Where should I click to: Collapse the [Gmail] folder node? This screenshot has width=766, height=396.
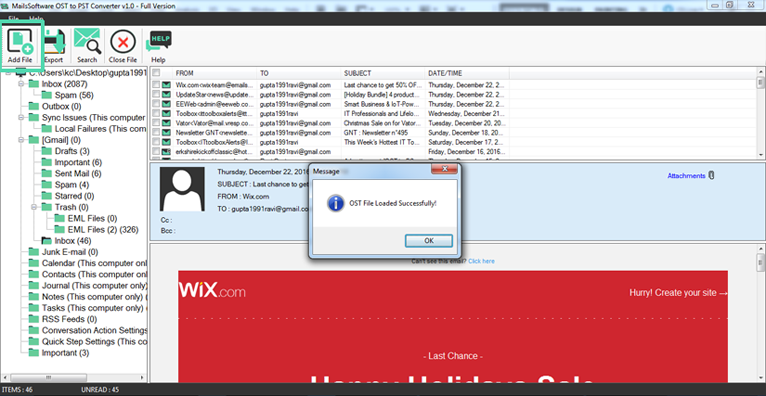click(x=21, y=140)
